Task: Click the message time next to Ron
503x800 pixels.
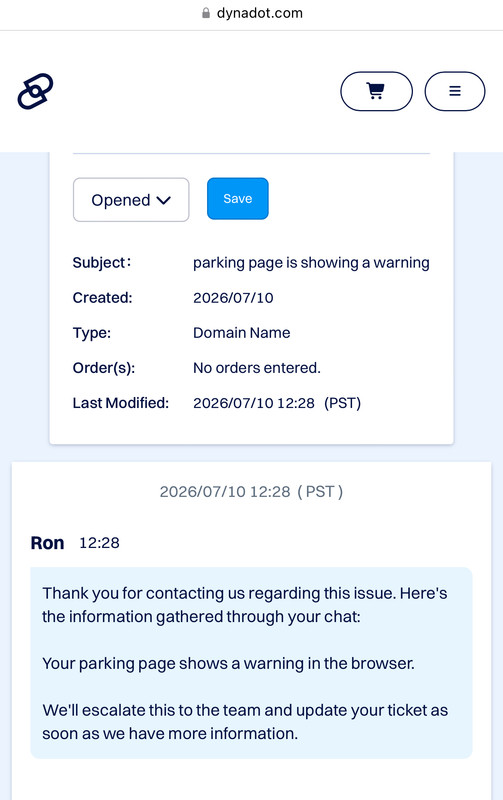Action: tap(99, 543)
